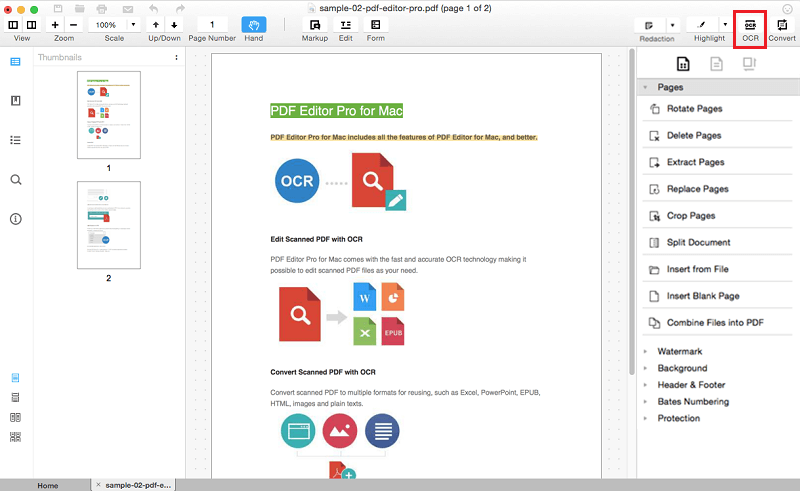The image size is (800, 491).
Task: Click the highlighted title PDF Editor Pro for Mac
Action: pyautogui.click(x=337, y=111)
